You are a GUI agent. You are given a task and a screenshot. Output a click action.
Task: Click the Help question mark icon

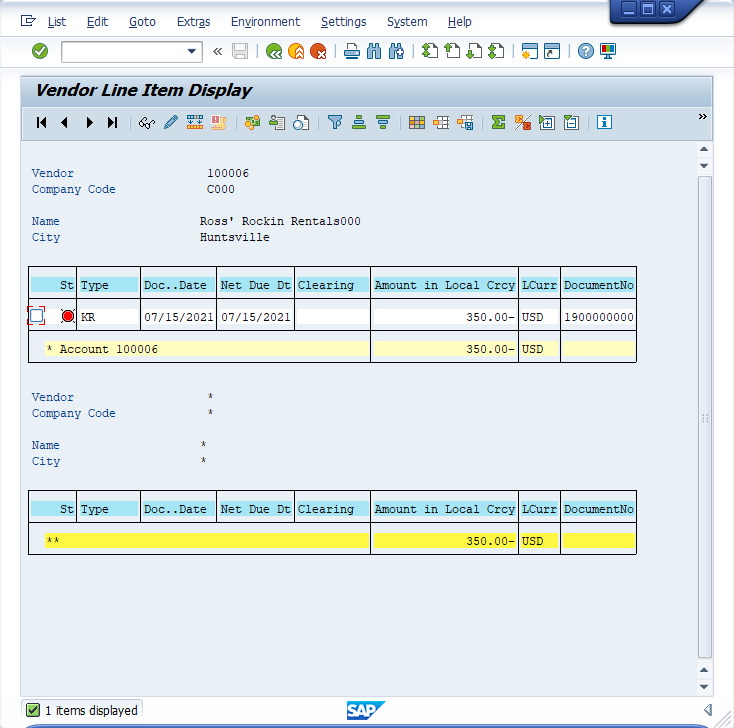[x=585, y=51]
